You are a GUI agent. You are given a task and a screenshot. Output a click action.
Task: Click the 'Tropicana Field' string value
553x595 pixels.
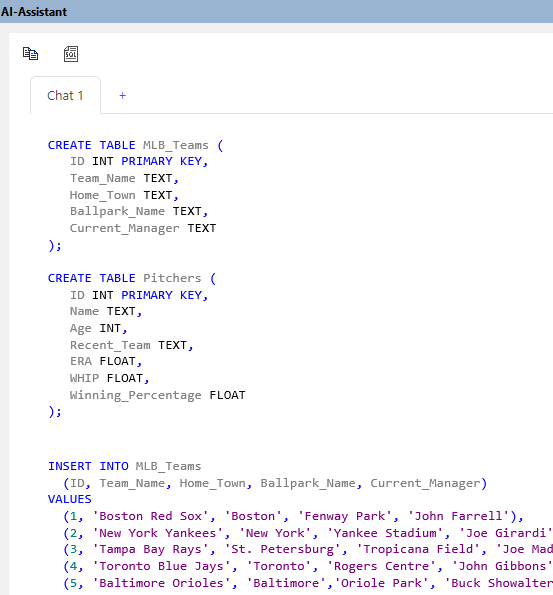tap(415, 549)
